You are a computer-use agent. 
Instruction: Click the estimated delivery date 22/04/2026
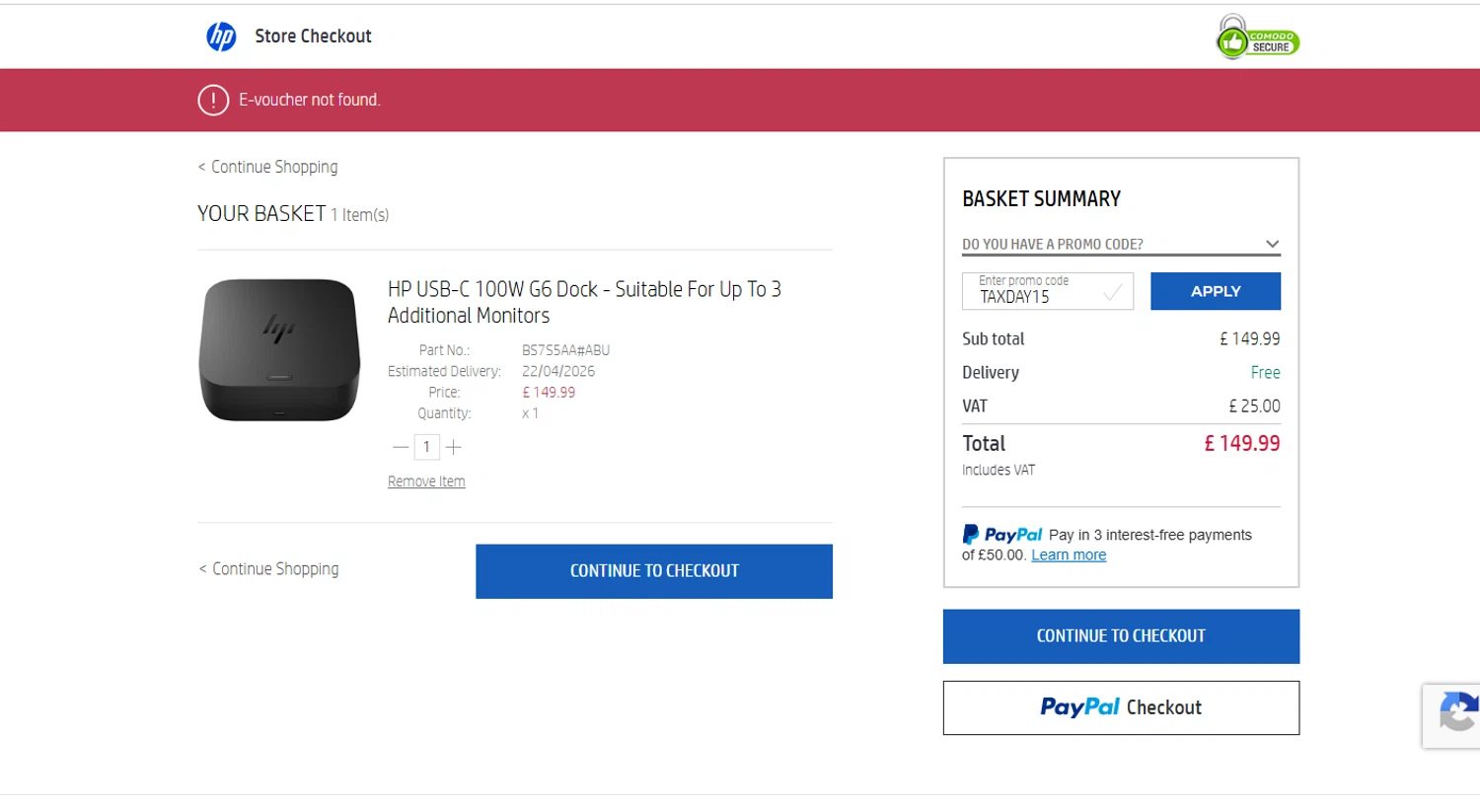coord(558,371)
